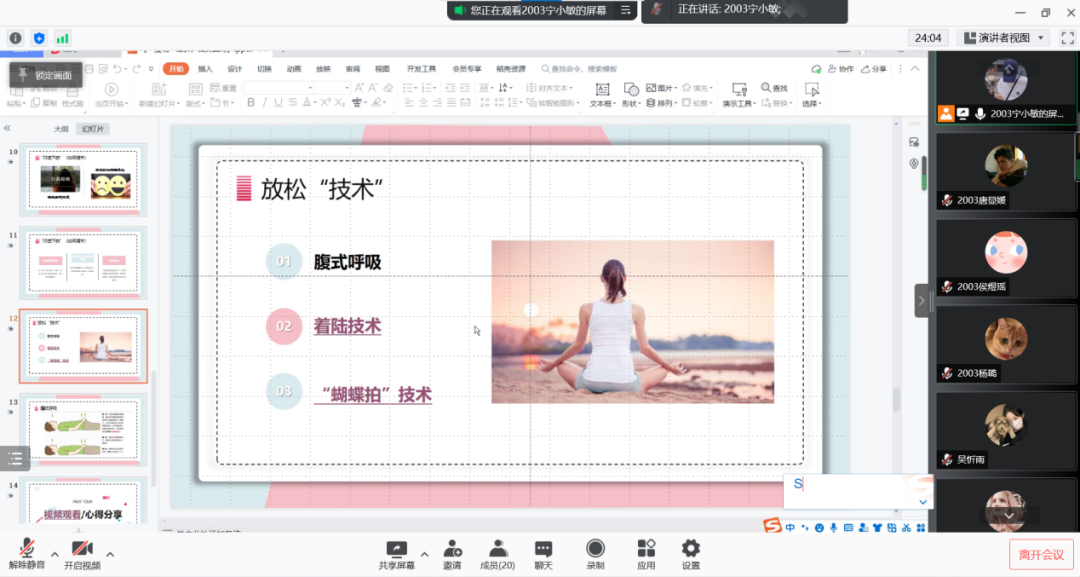The image size is (1080, 577).
Task: Click the green network signal bars icon
Action: pos(63,38)
